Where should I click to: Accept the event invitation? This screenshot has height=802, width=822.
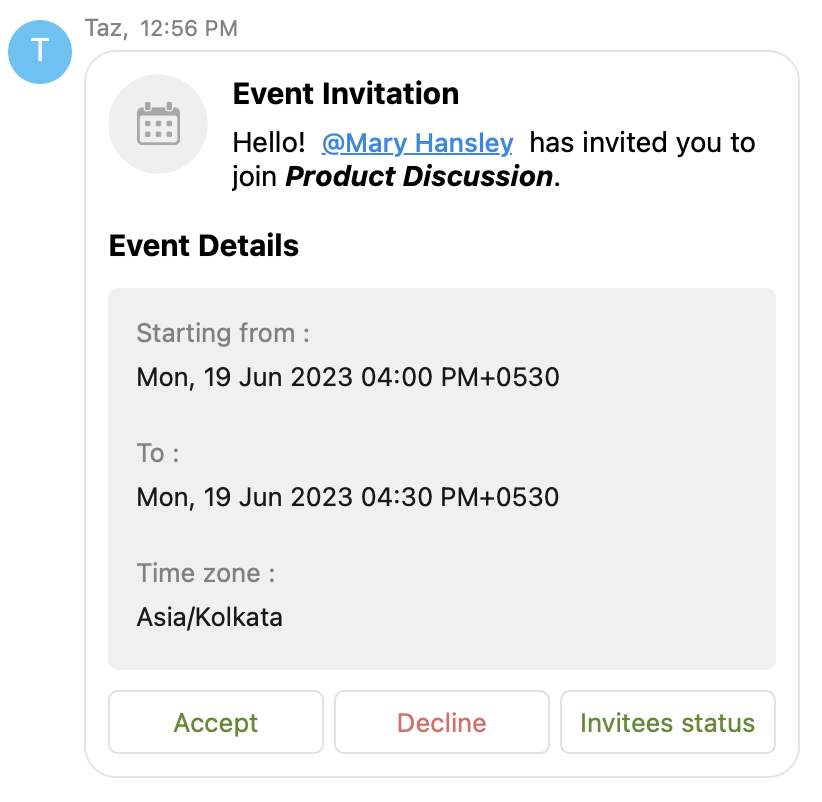(x=216, y=723)
